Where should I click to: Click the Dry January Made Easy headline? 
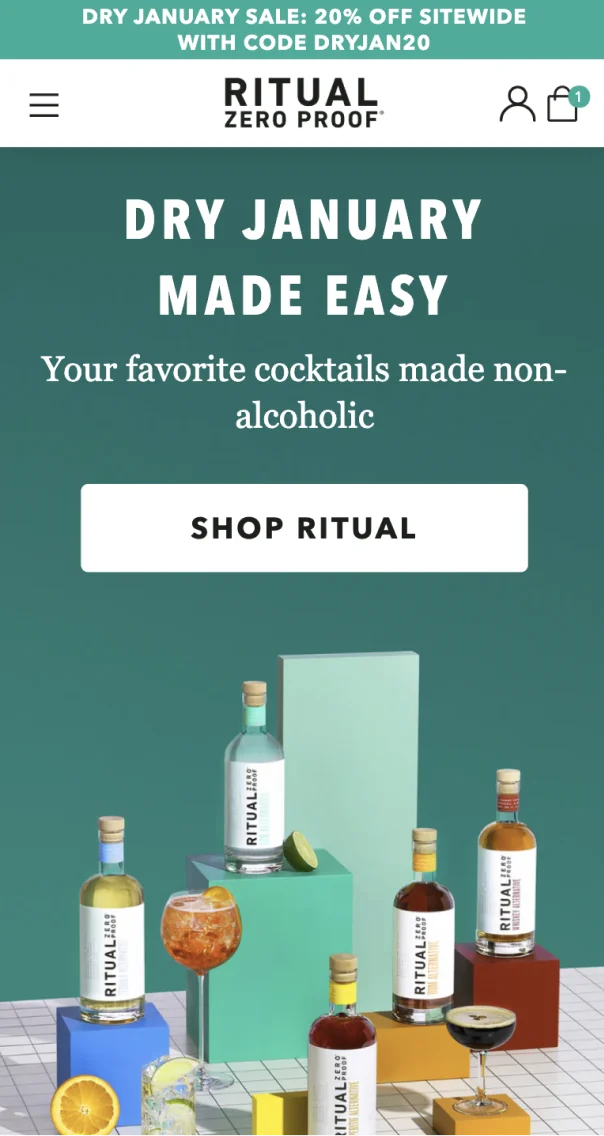(303, 256)
